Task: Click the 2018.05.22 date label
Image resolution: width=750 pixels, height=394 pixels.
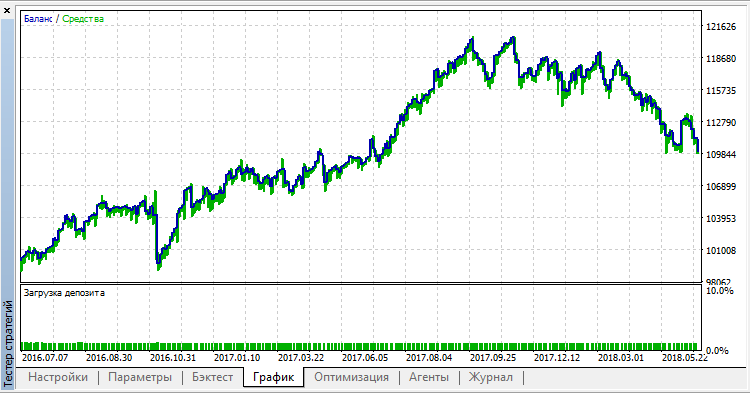Action: point(685,358)
